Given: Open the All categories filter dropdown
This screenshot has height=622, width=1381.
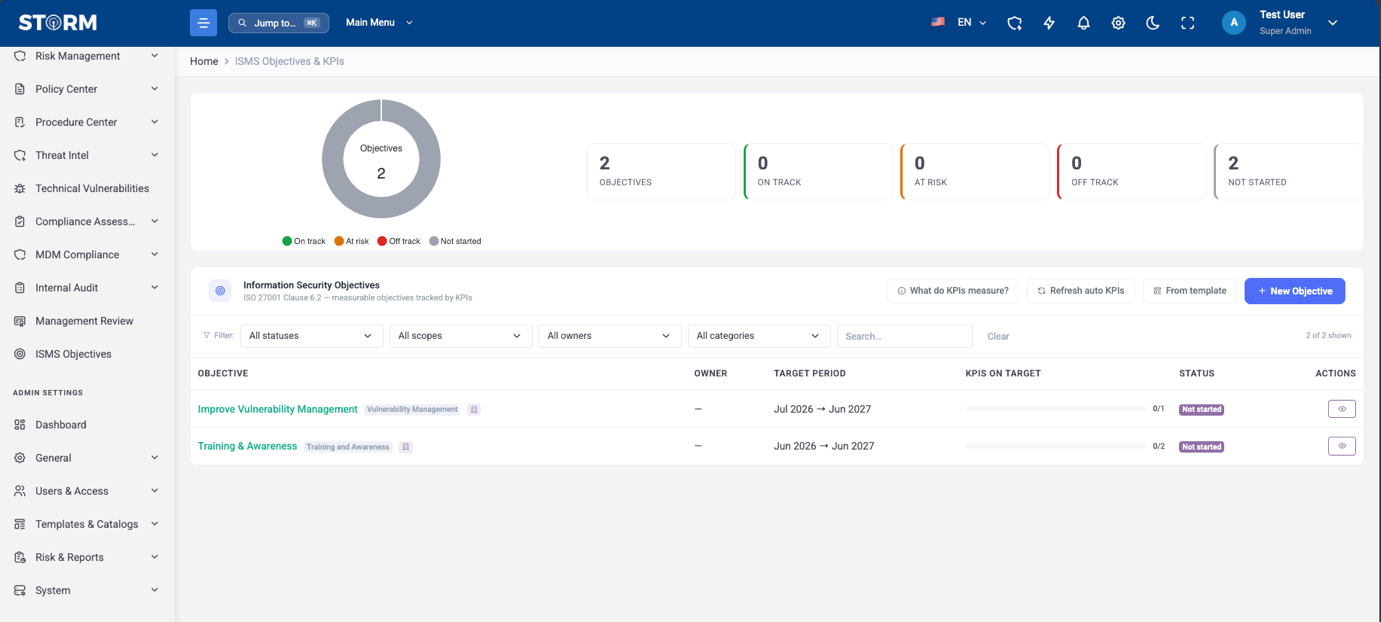Looking at the screenshot, I should 759,336.
